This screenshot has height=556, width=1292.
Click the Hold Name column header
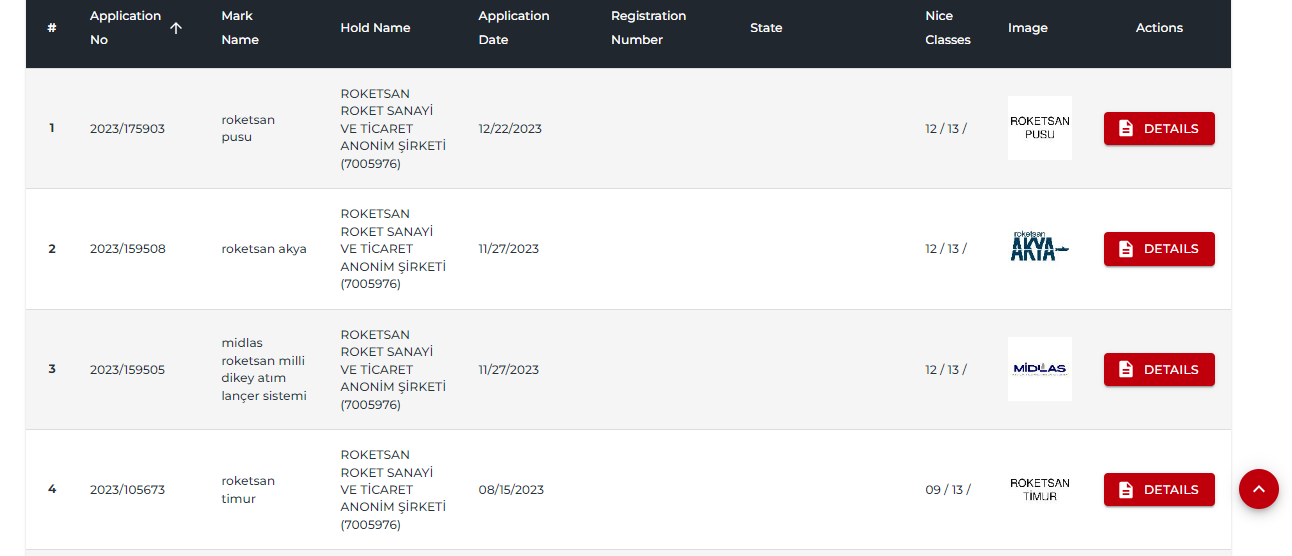point(375,28)
